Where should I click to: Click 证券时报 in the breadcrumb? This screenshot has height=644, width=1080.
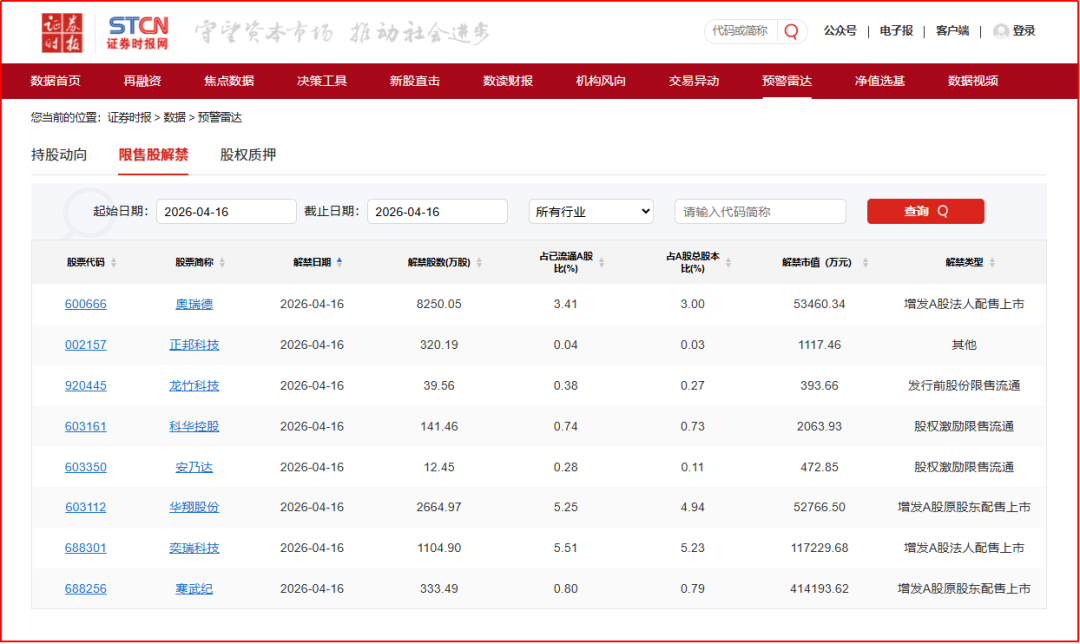pos(129,118)
